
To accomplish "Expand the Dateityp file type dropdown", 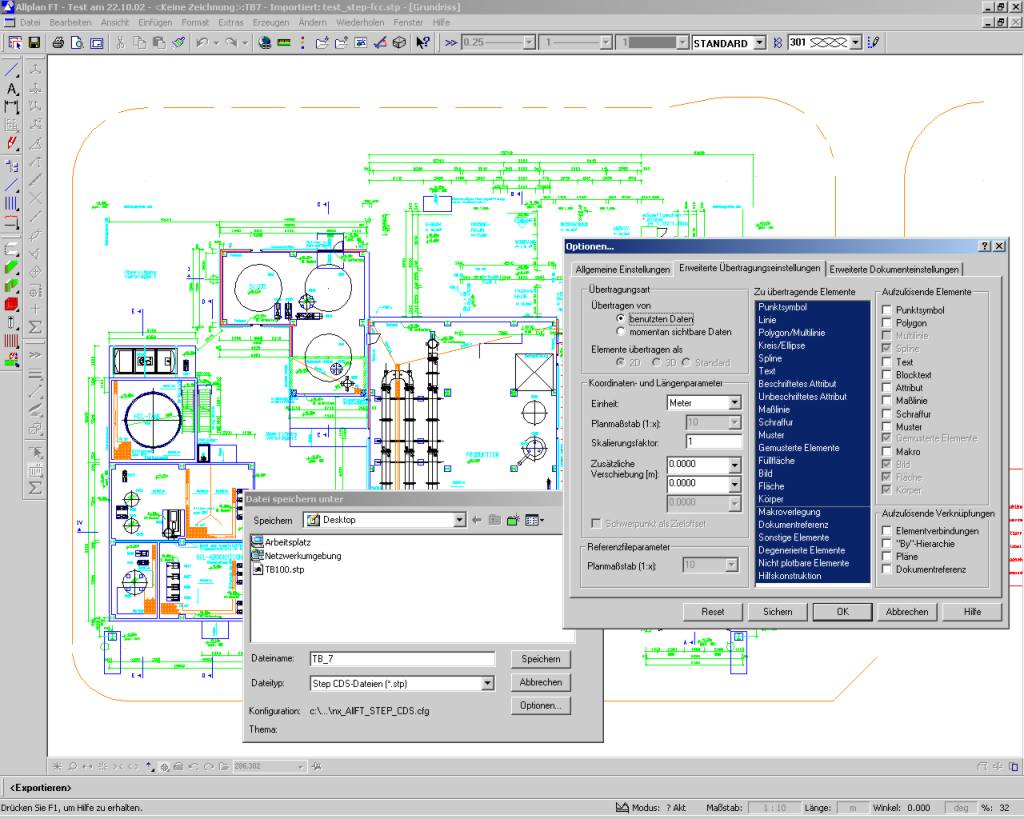I will point(488,684).
